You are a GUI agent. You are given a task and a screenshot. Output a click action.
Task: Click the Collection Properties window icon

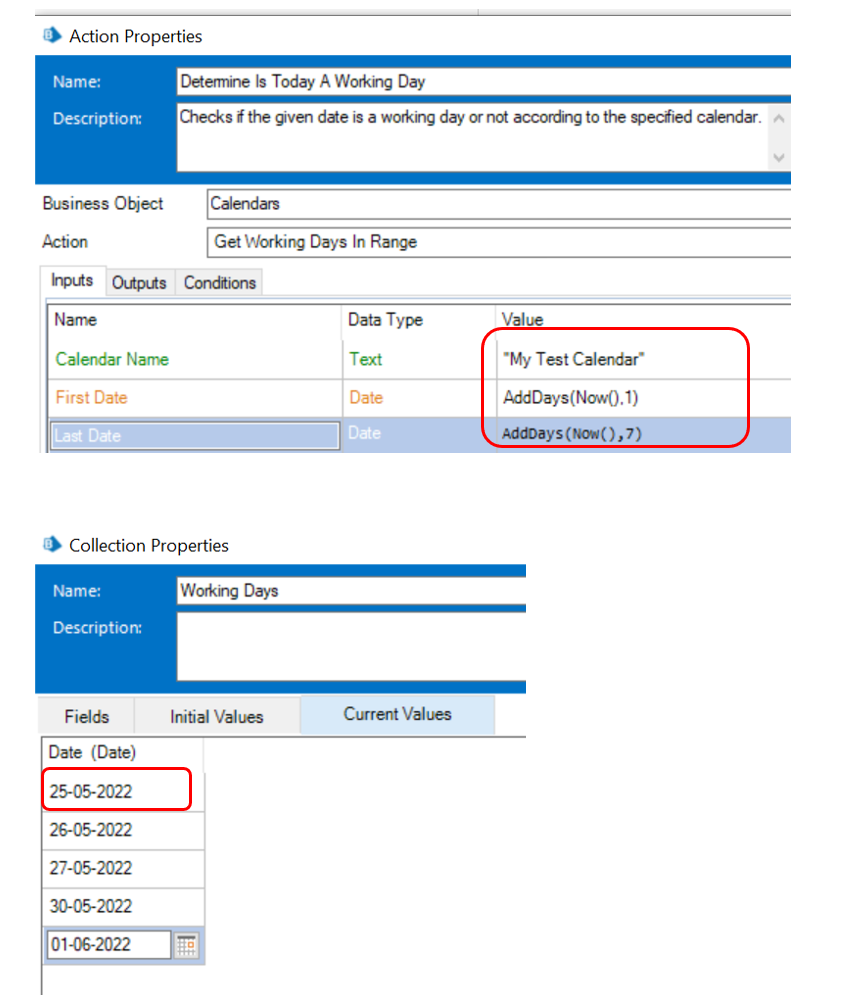[52, 544]
